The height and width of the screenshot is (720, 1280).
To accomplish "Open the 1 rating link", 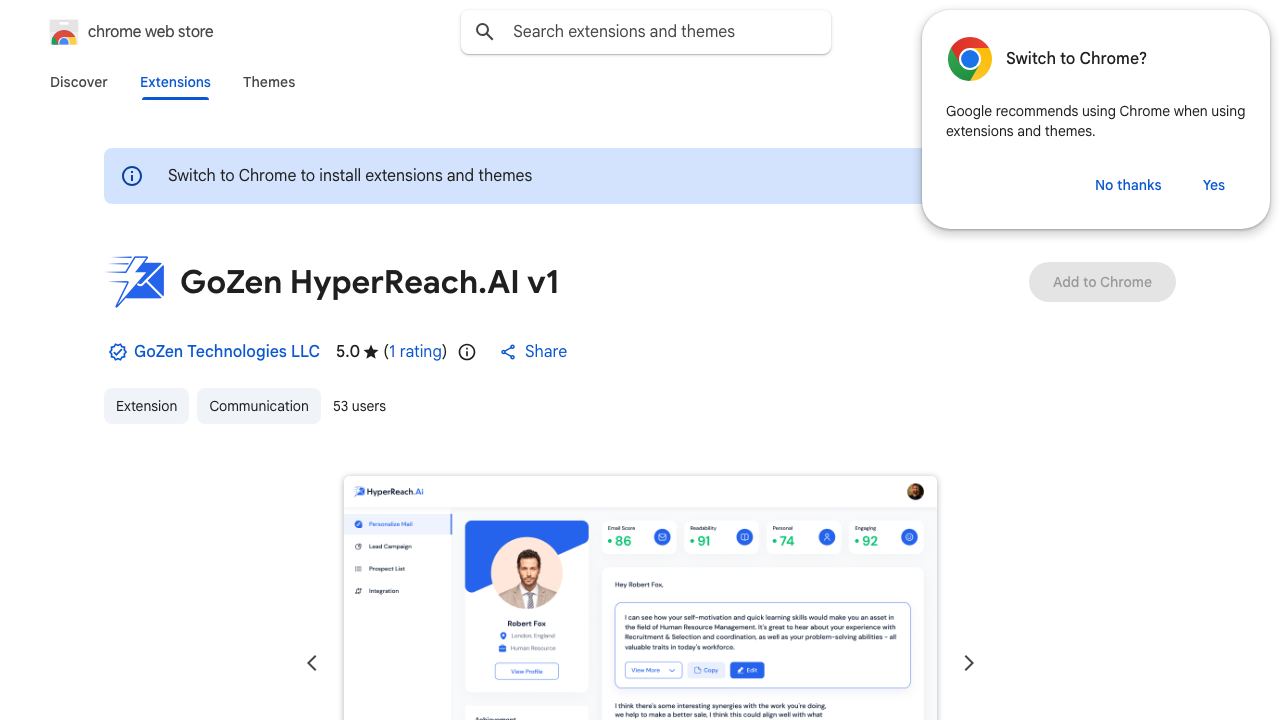I will click(415, 352).
